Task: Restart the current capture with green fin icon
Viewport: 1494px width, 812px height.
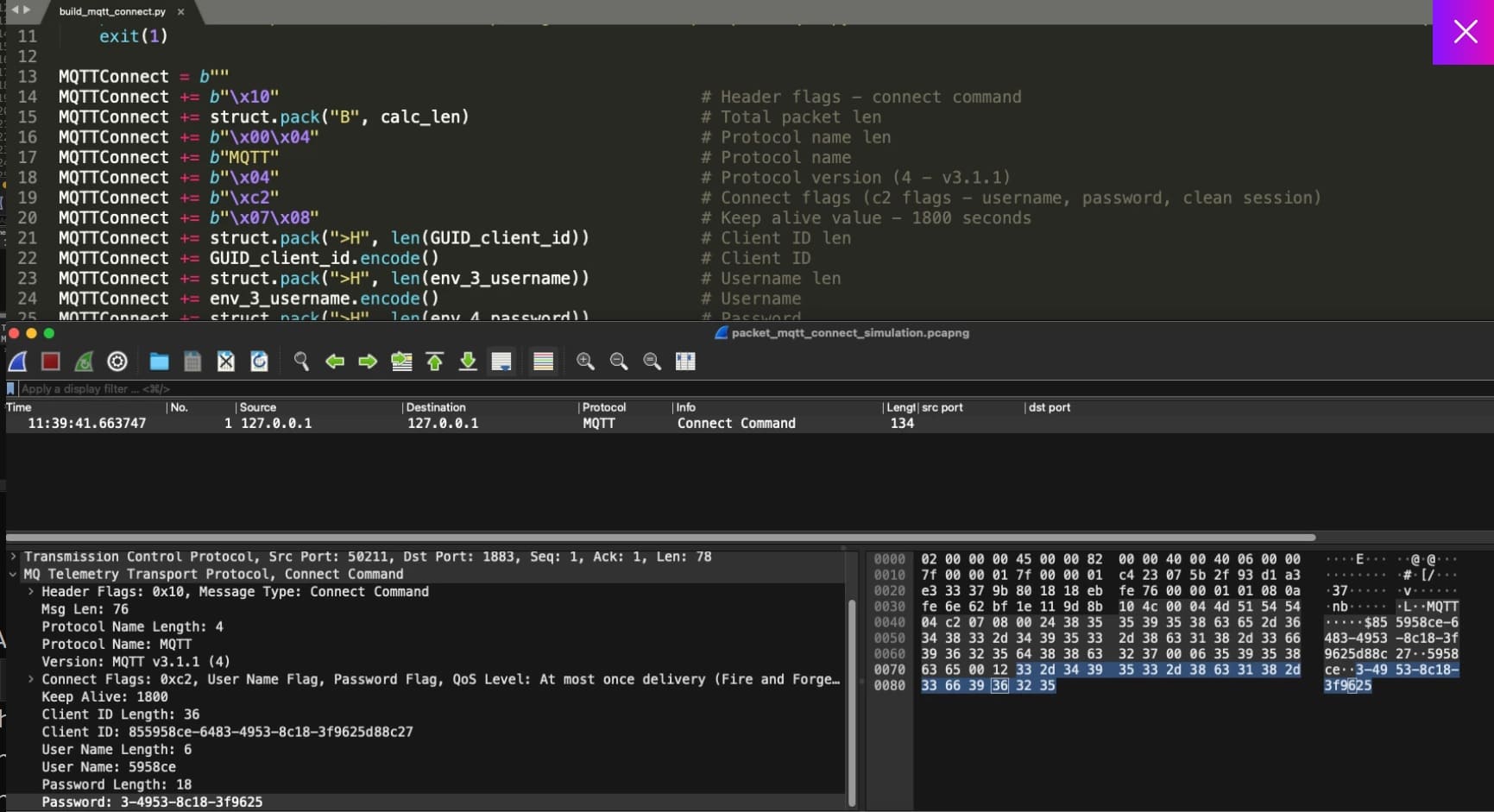Action: [x=84, y=362]
